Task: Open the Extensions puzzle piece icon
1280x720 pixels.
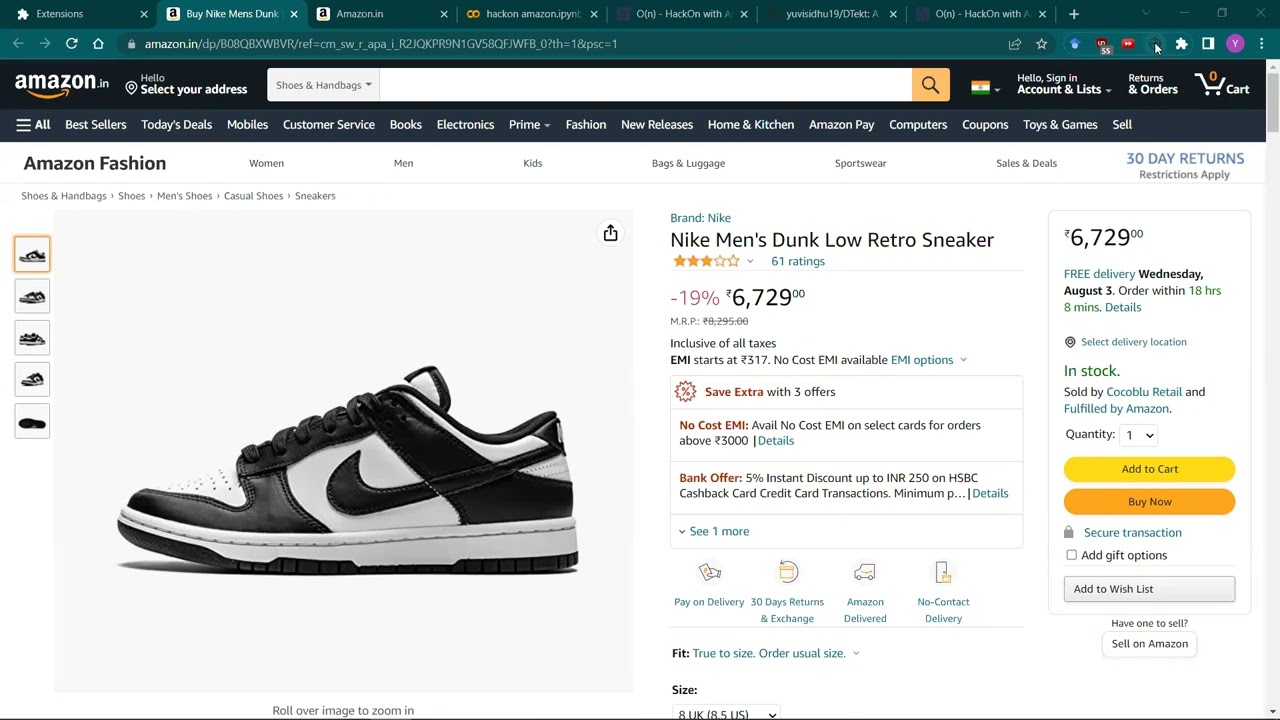Action: point(1181,44)
